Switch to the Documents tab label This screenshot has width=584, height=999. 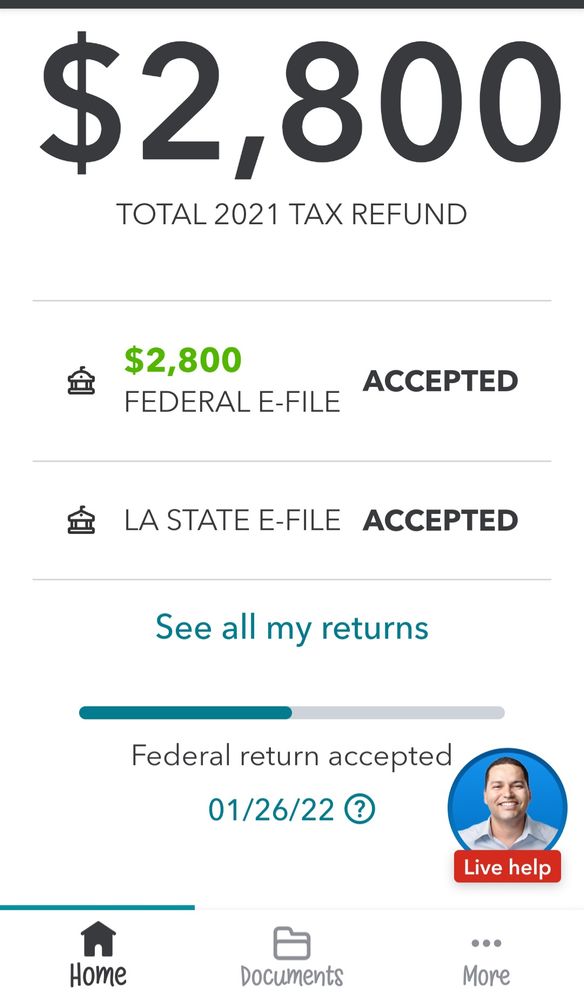(292, 976)
